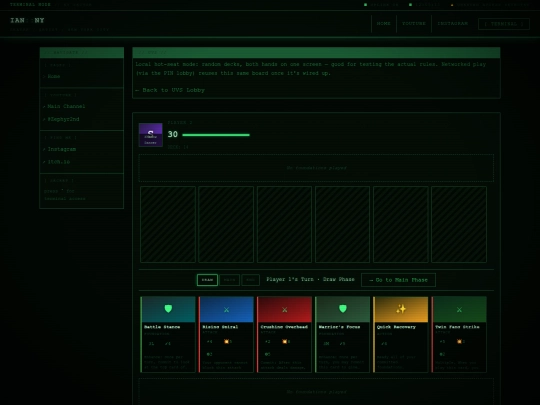Go back to UVS Lobby
This screenshot has width=540, height=405.
[170, 90]
